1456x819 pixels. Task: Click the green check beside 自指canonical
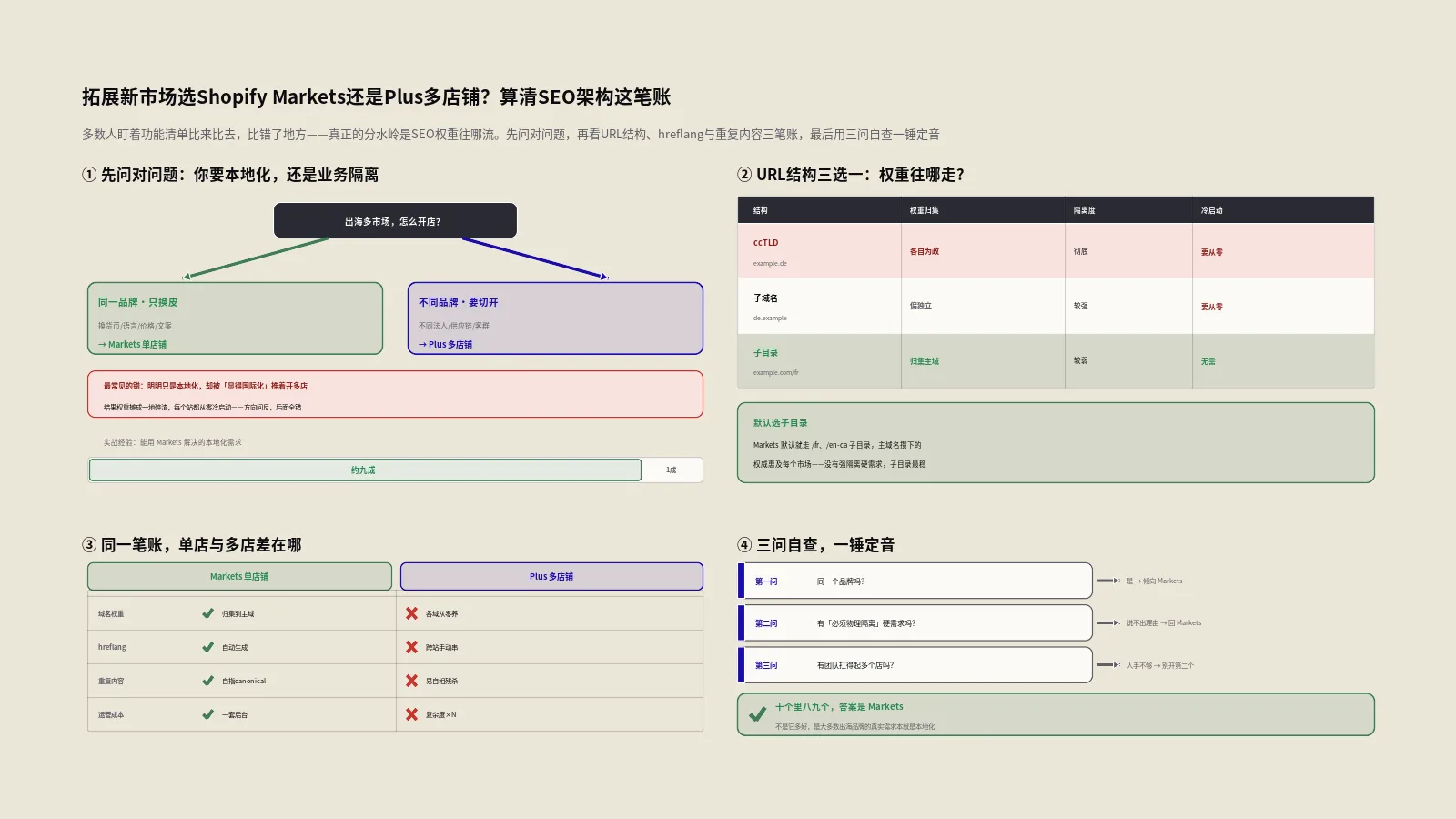(x=207, y=681)
